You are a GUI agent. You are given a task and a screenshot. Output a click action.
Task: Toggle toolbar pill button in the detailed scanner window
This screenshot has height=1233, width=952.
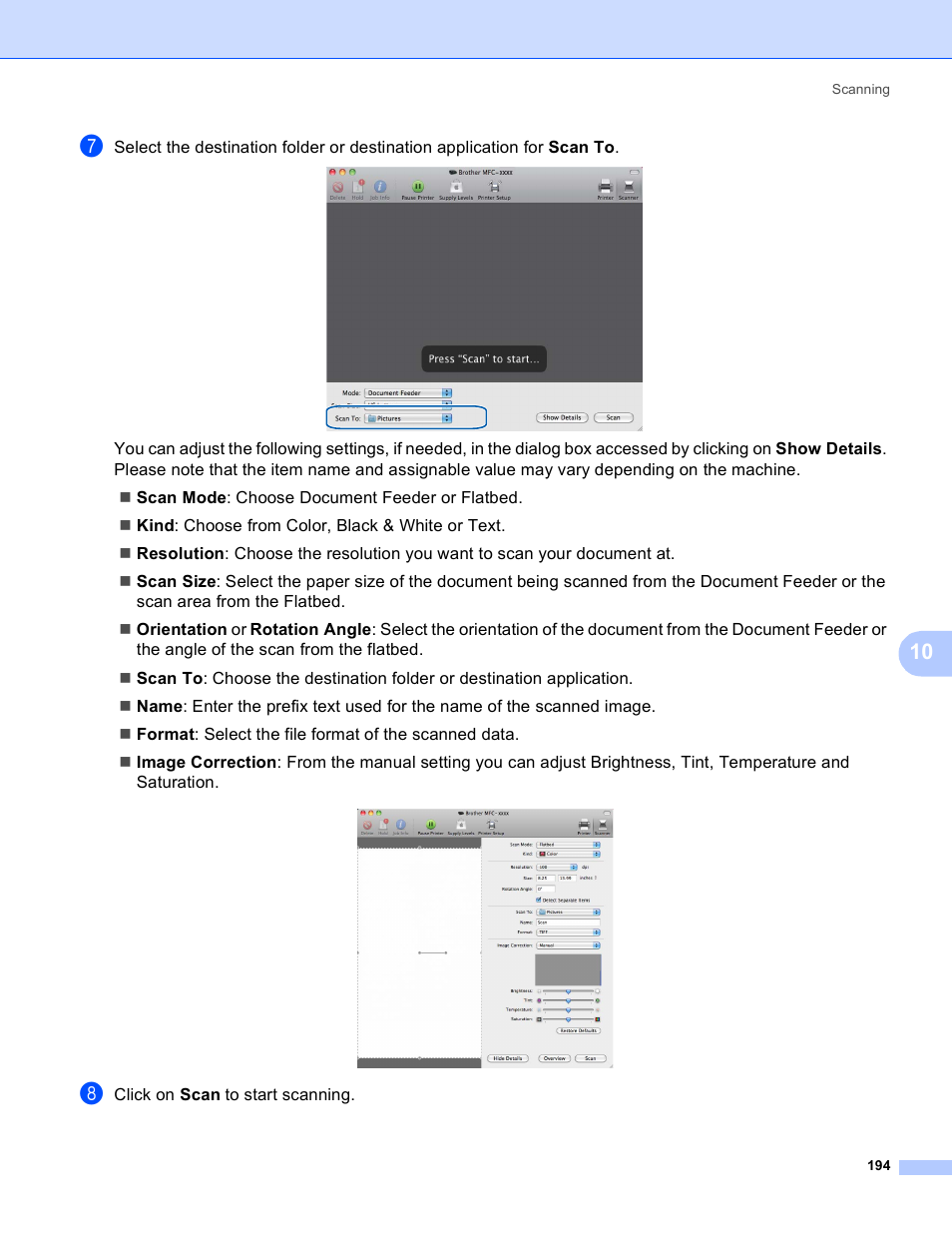coord(607,814)
